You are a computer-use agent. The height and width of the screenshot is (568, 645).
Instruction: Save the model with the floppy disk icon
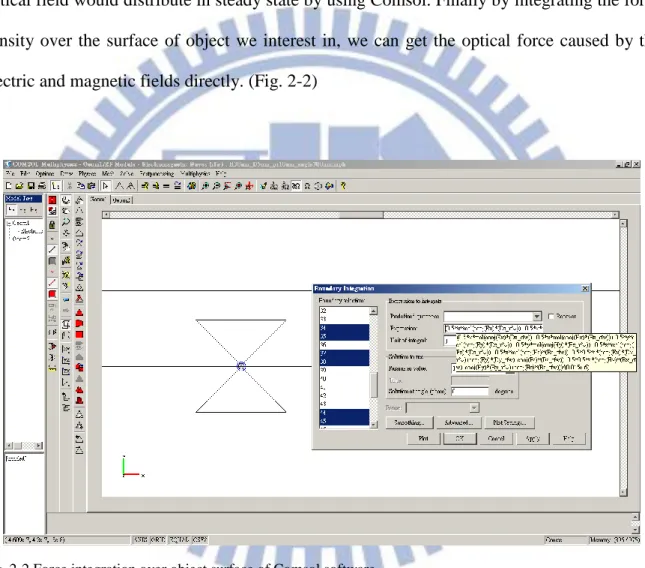point(30,186)
